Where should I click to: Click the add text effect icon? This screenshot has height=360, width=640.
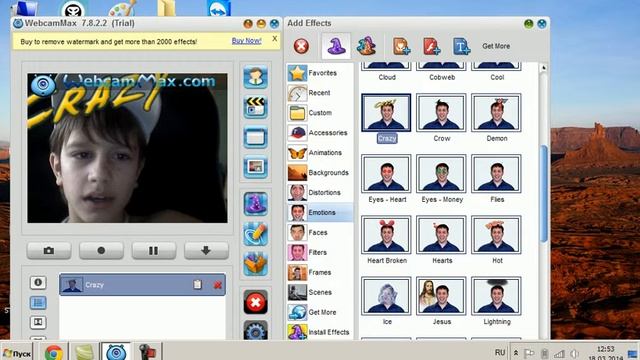tap(461, 46)
